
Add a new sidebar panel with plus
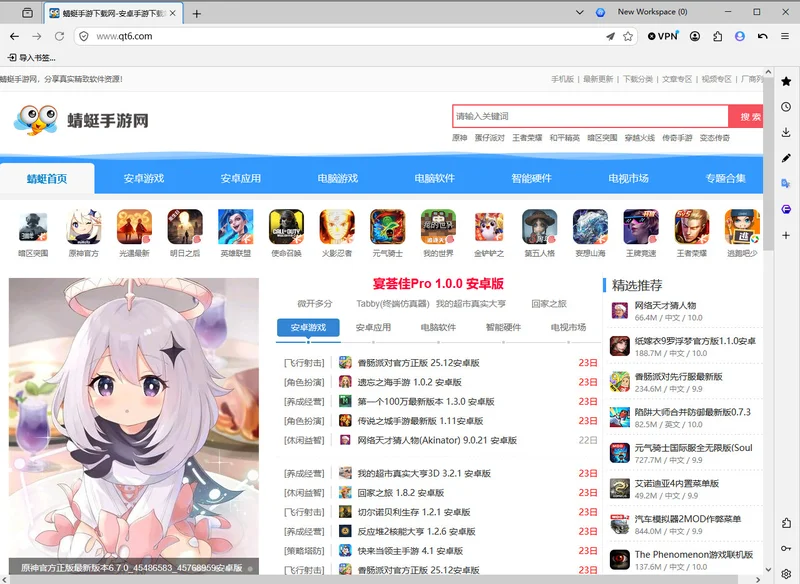coord(786,235)
